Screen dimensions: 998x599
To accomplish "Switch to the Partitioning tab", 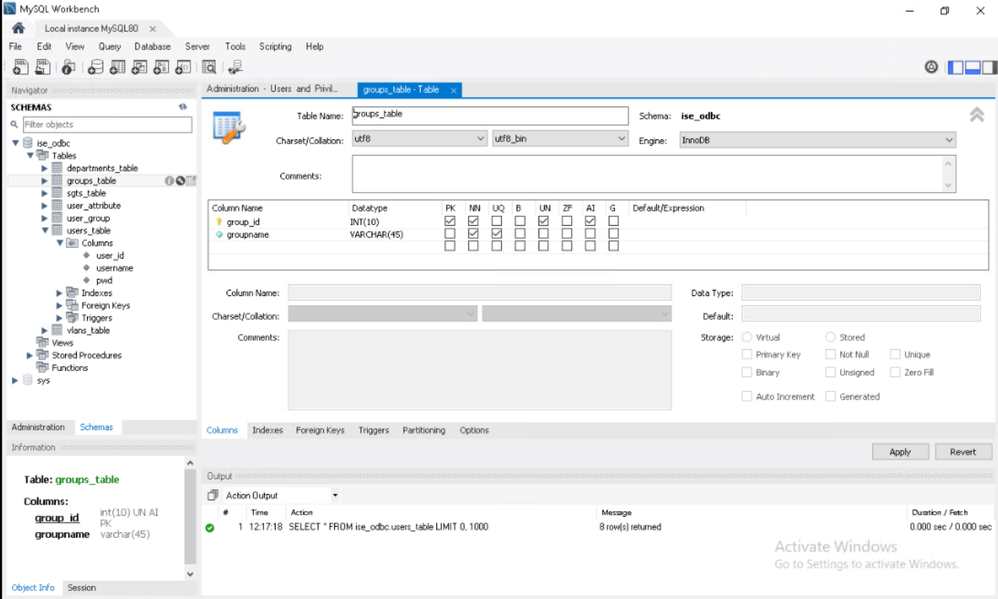I will coord(424,430).
